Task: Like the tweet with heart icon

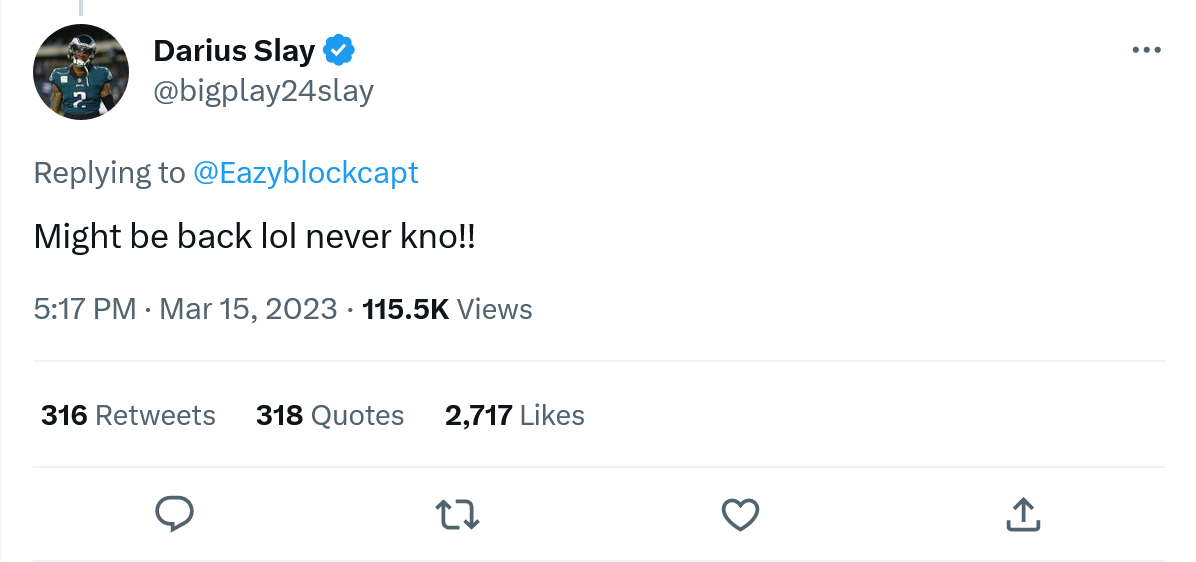Action: click(x=740, y=514)
